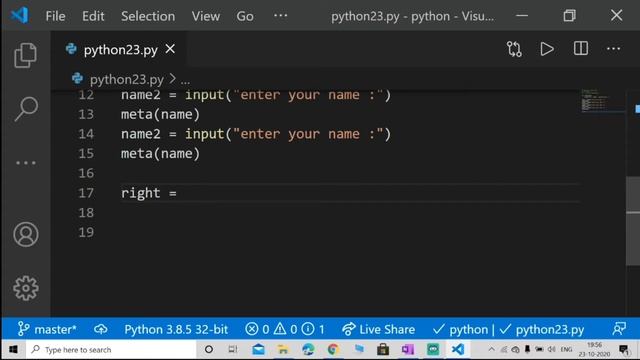Open Microsoft Edge from taskbar
This screenshot has width=640, height=360.
[308, 349]
